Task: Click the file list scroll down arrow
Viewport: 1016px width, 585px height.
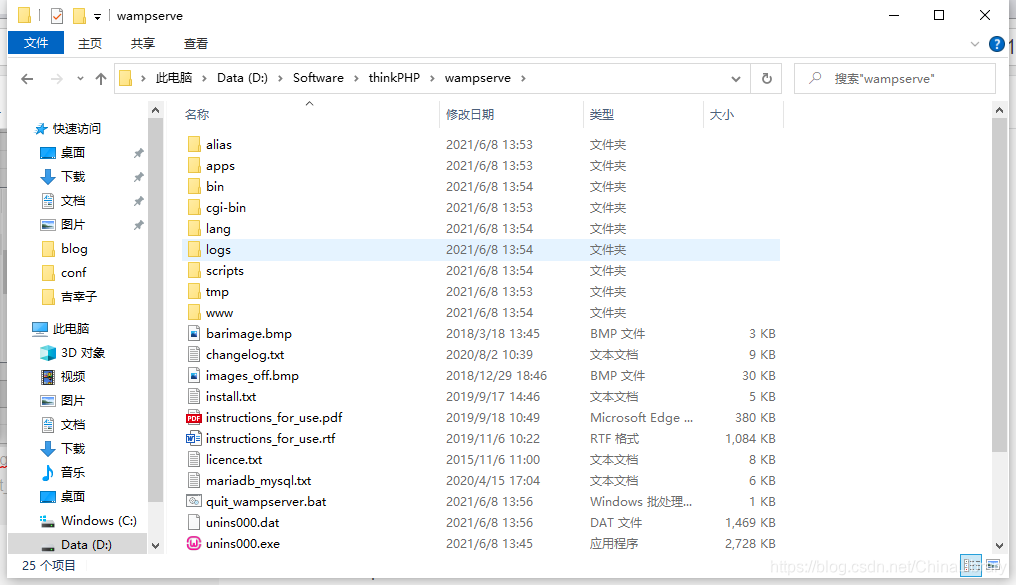Action: [999, 545]
